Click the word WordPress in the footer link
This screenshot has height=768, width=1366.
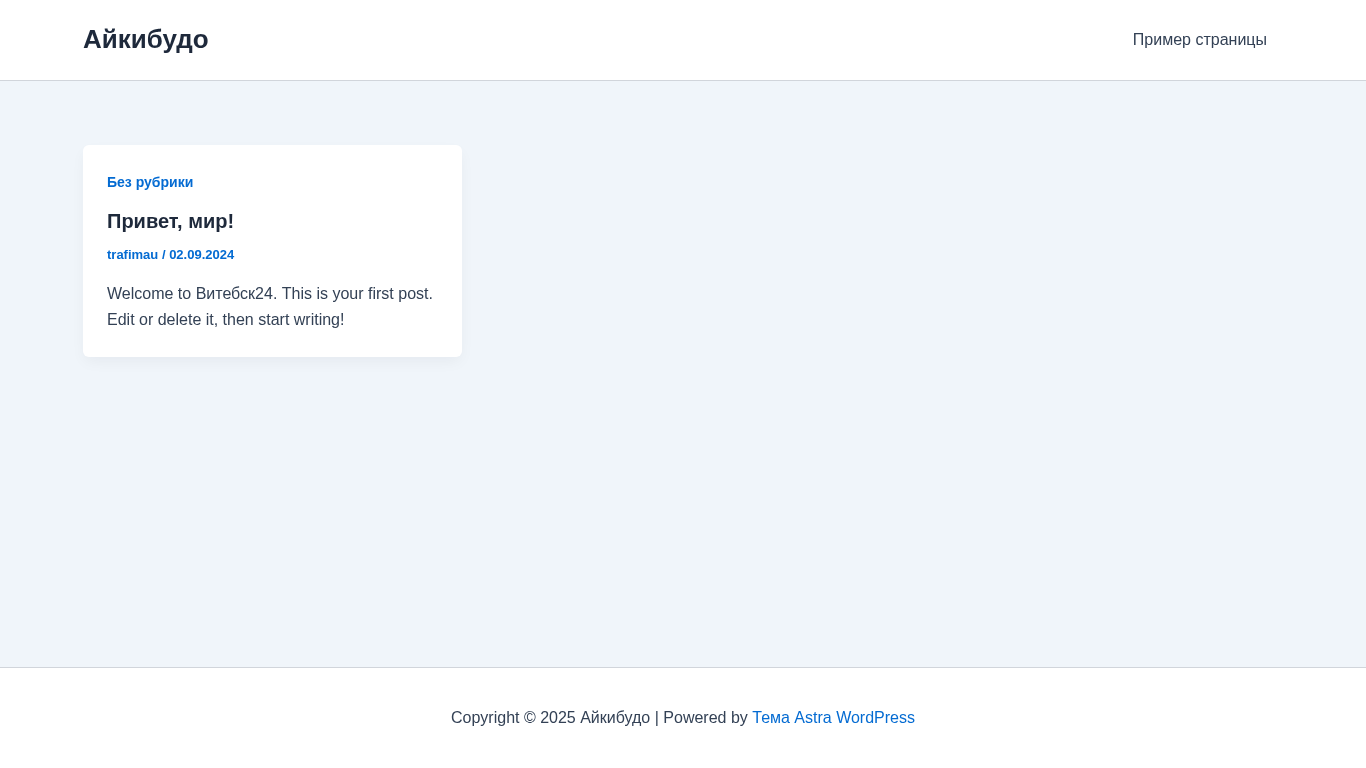pos(875,718)
